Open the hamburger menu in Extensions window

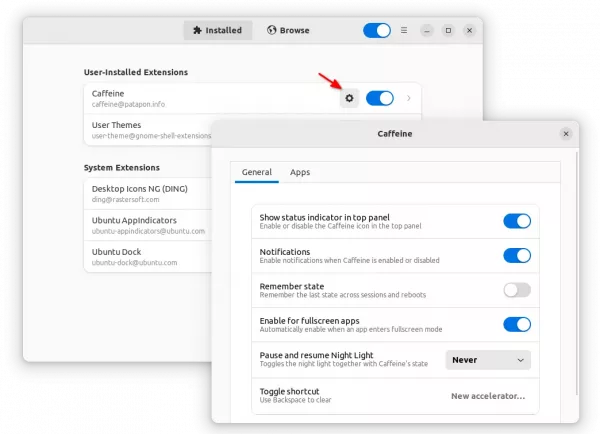tap(404, 30)
